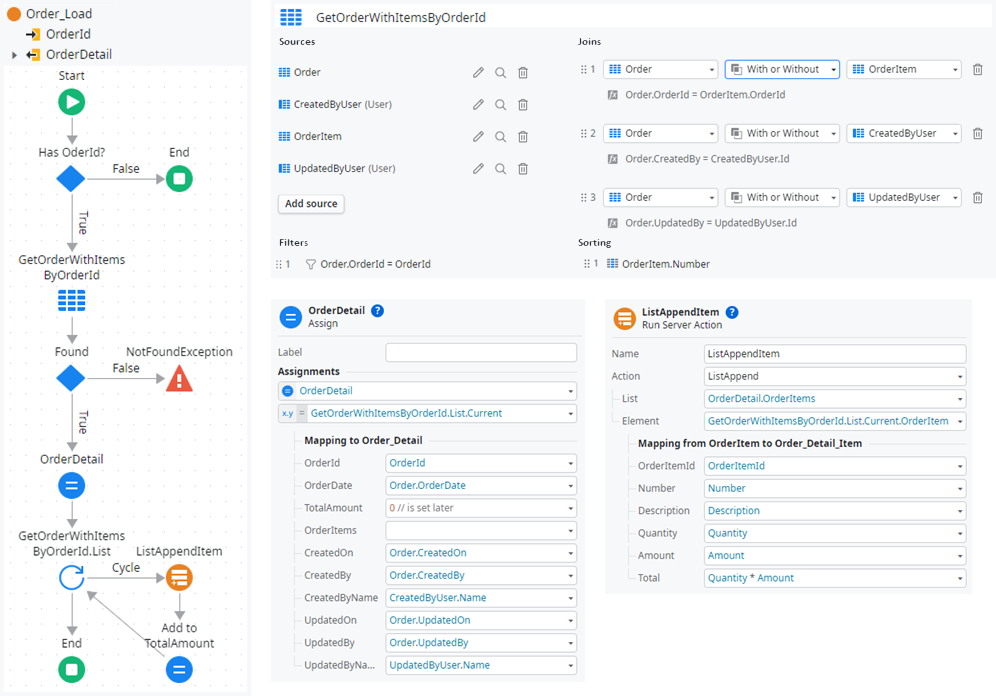The height and width of the screenshot is (696, 996).
Task: Search the CreatedByUser source with magnifier icon
Action: coord(500,105)
